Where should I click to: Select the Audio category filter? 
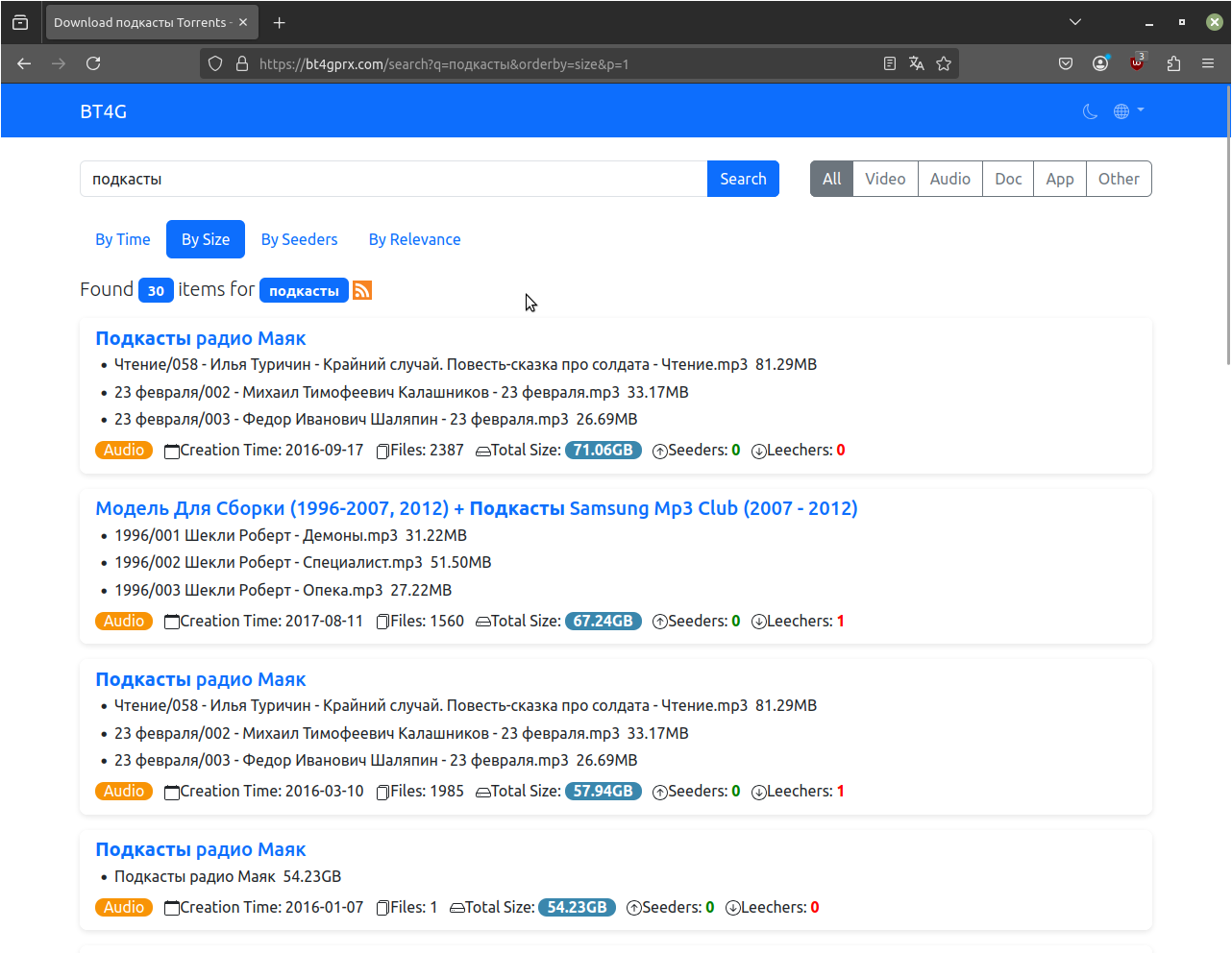[950, 179]
